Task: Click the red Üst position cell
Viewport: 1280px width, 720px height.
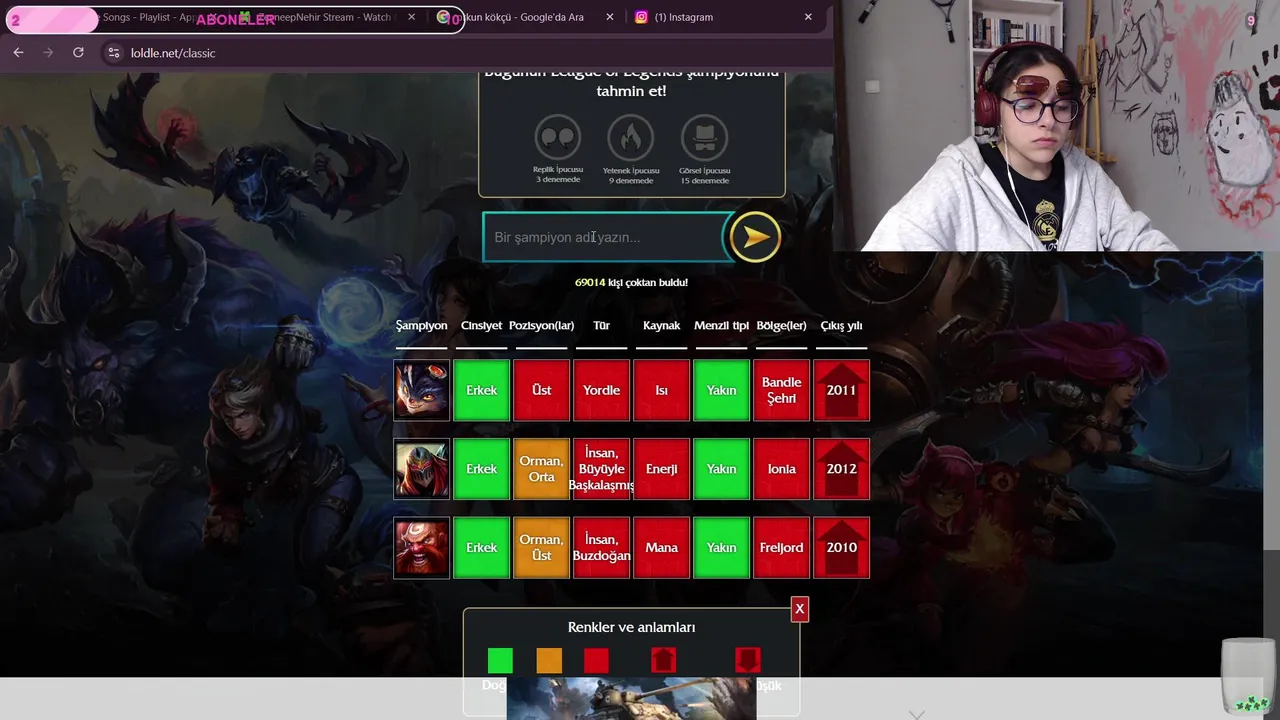Action: click(x=541, y=390)
